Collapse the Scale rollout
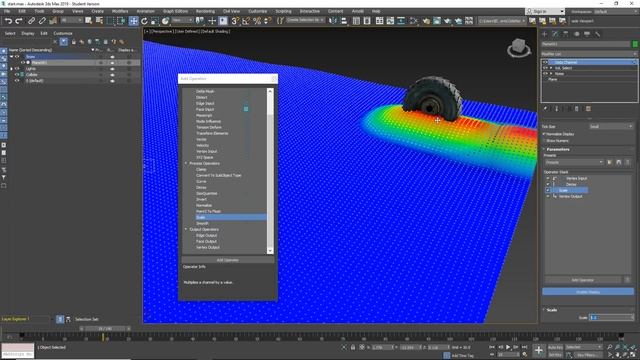This screenshot has height=360, width=640. pyautogui.click(x=551, y=310)
